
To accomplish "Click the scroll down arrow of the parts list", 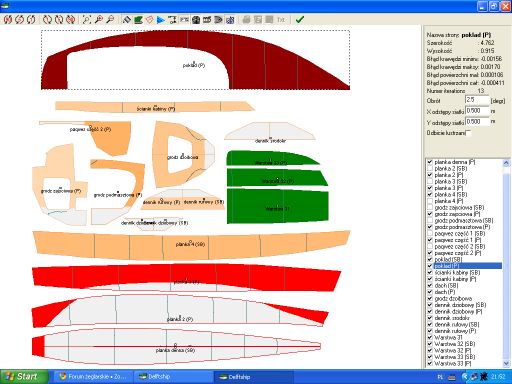I will (x=506, y=363).
